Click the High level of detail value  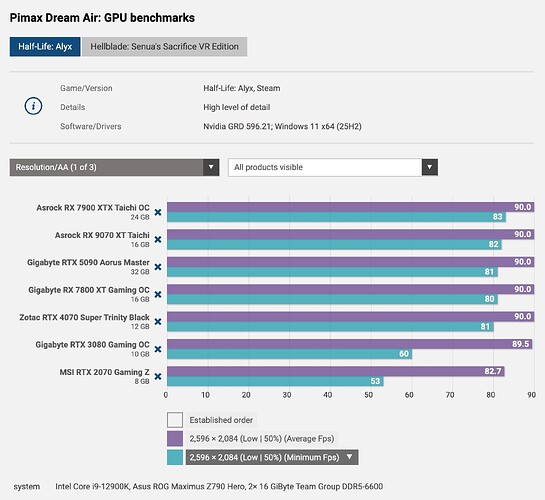tap(237, 107)
